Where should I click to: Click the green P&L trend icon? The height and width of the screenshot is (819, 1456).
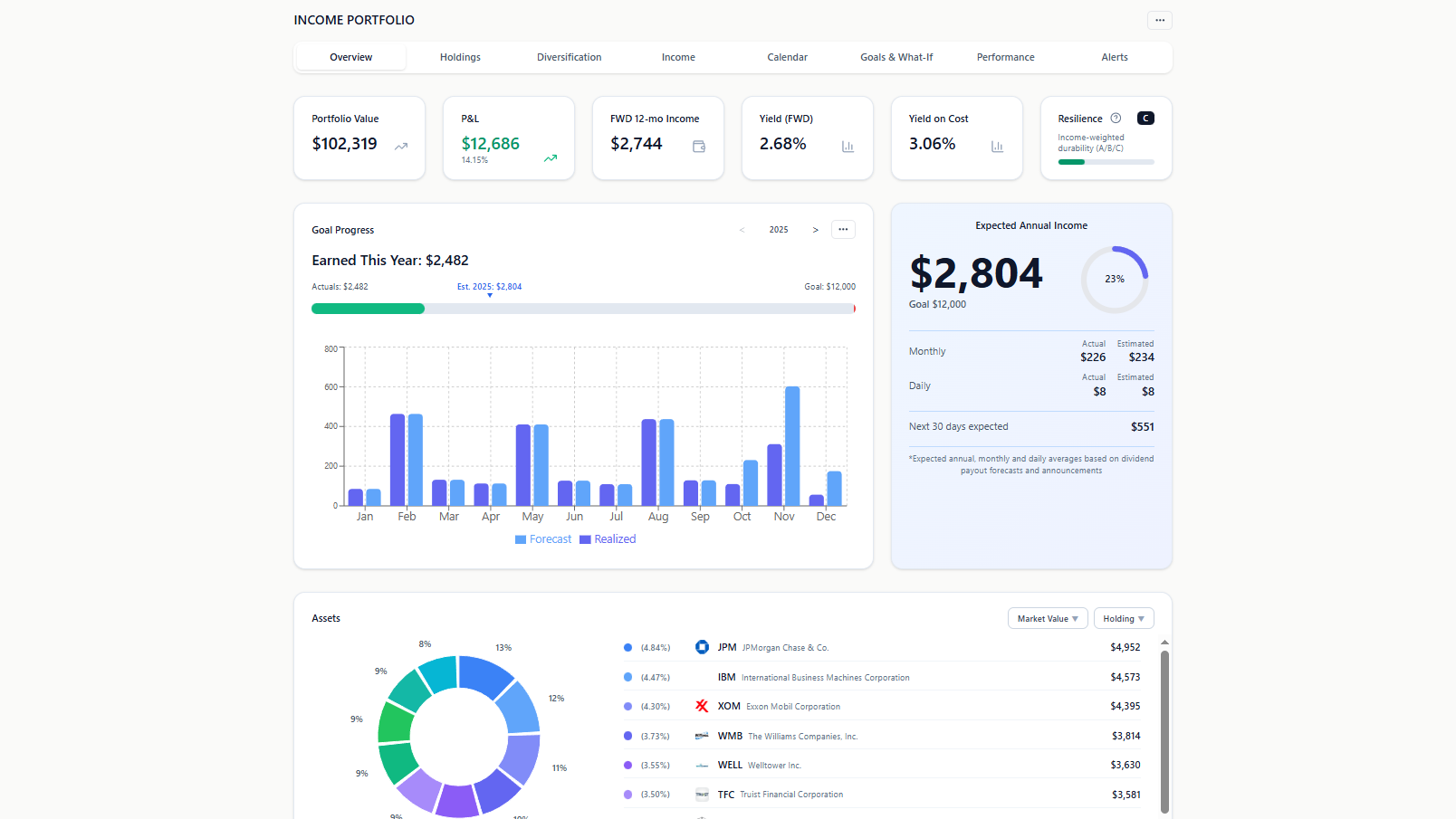[551, 158]
